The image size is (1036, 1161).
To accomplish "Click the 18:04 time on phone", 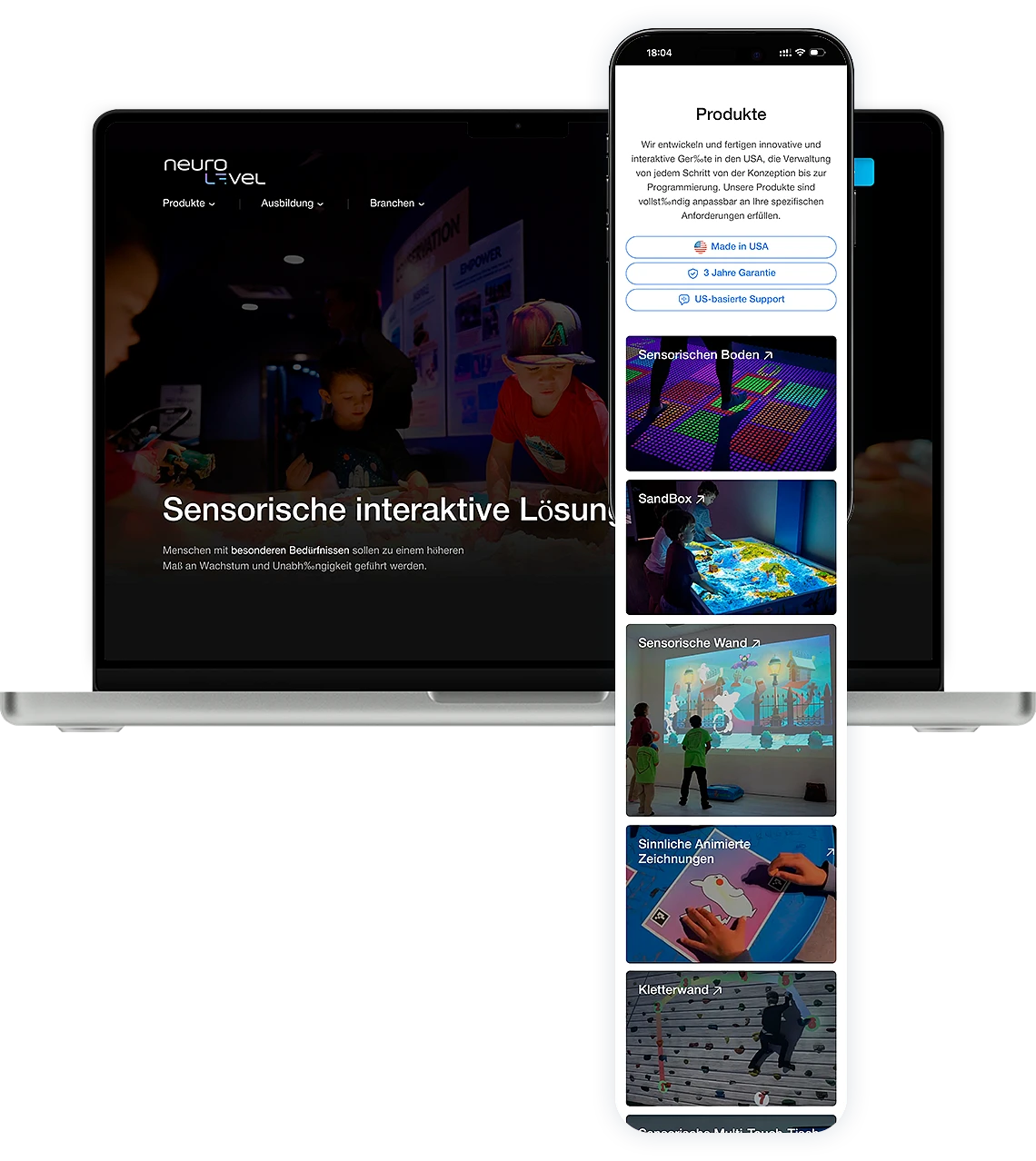I will (659, 53).
